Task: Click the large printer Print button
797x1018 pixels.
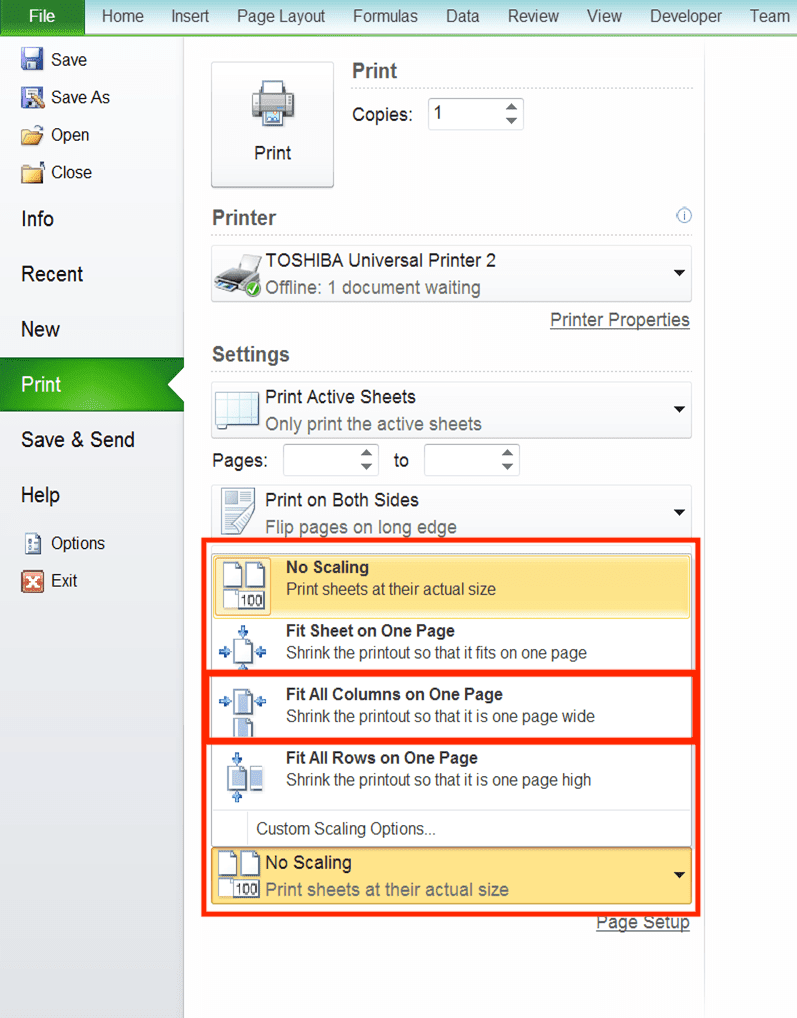Action: [273, 125]
